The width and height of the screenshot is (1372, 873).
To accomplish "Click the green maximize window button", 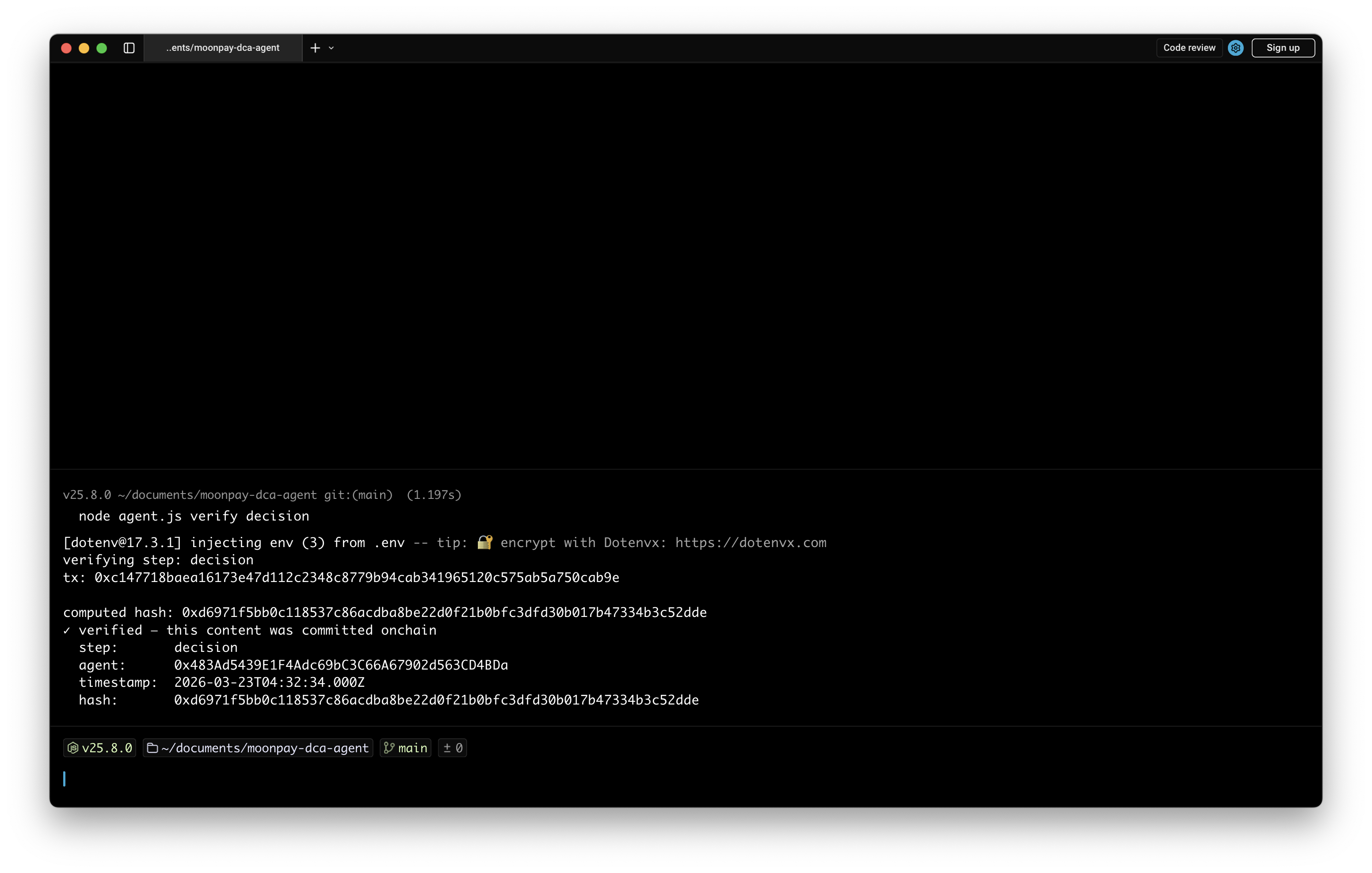I will [102, 48].
